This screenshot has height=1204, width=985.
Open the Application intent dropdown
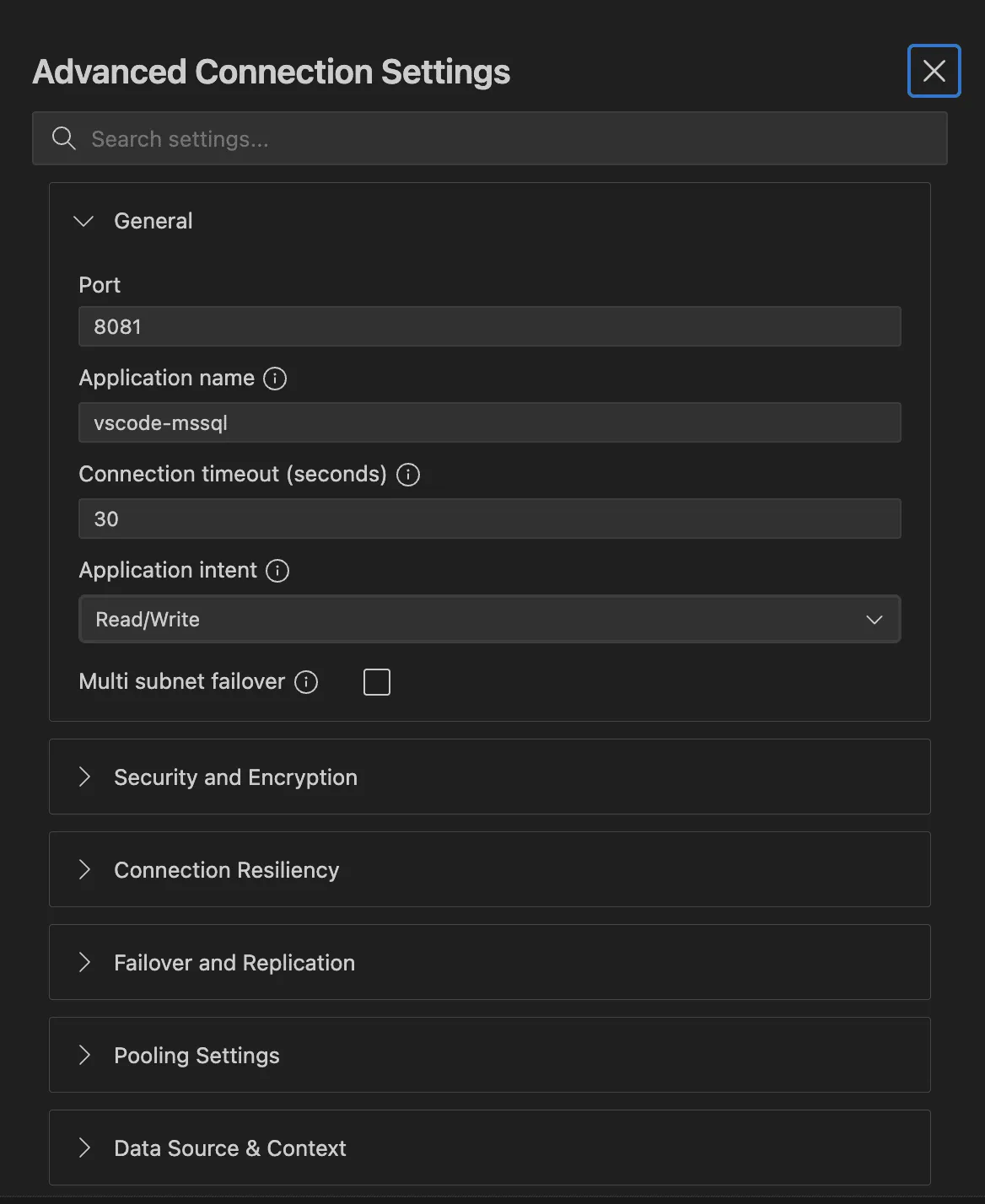(x=489, y=619)
